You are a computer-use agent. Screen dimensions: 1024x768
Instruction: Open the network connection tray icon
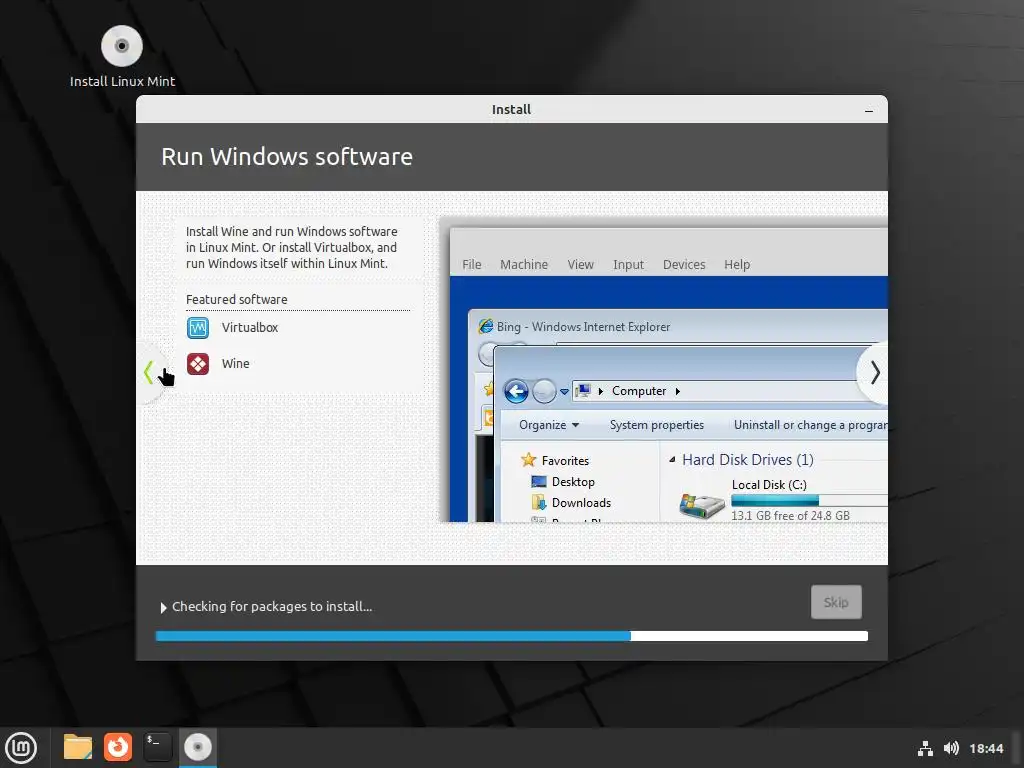coord(925,748)
